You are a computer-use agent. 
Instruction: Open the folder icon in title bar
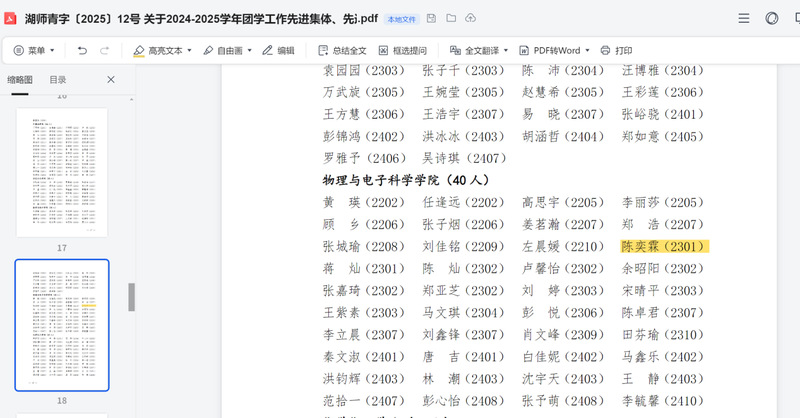[451, 18]
